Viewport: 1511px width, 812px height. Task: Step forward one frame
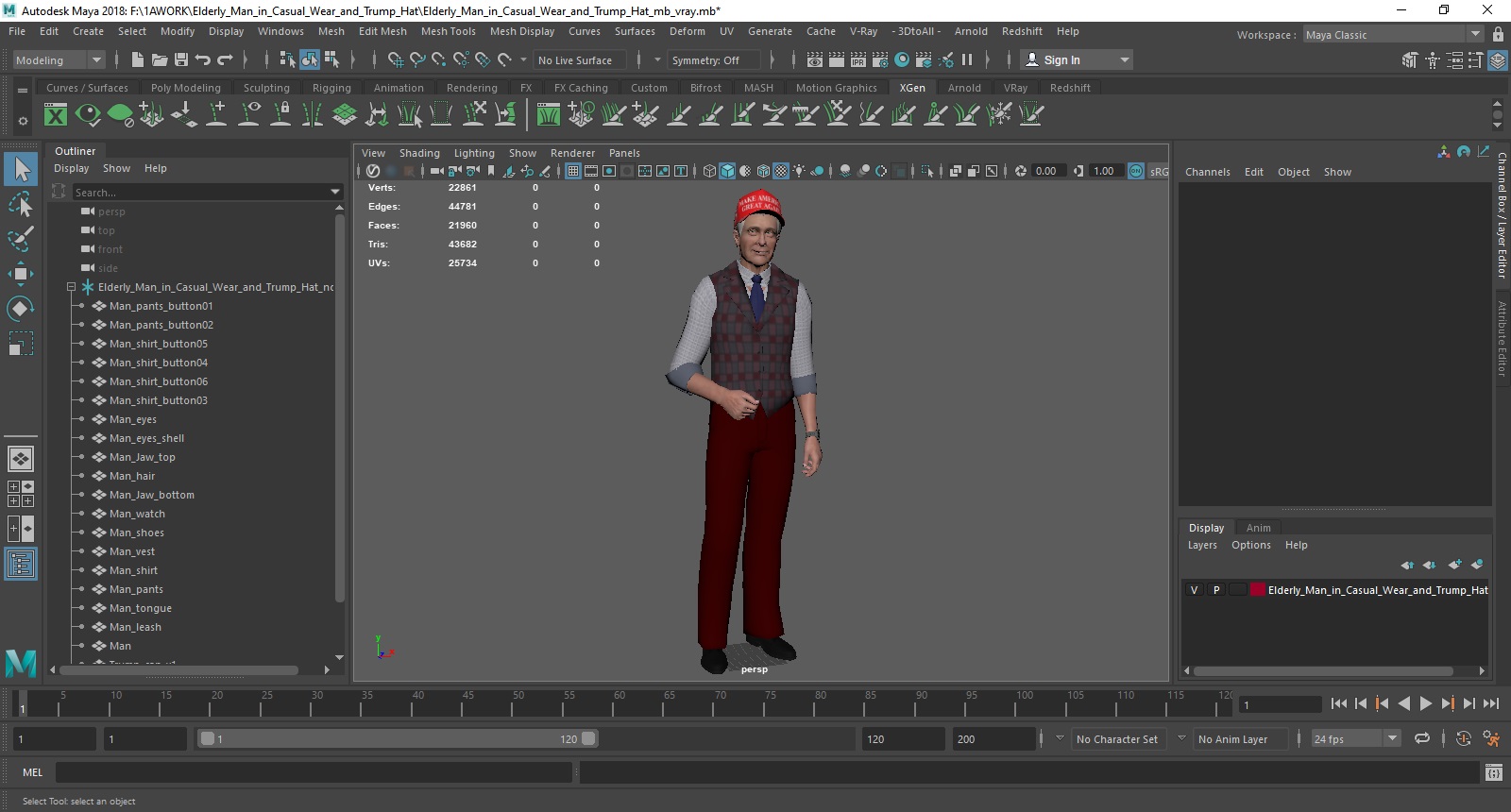pyautogui.click(x=1469, y=703)
